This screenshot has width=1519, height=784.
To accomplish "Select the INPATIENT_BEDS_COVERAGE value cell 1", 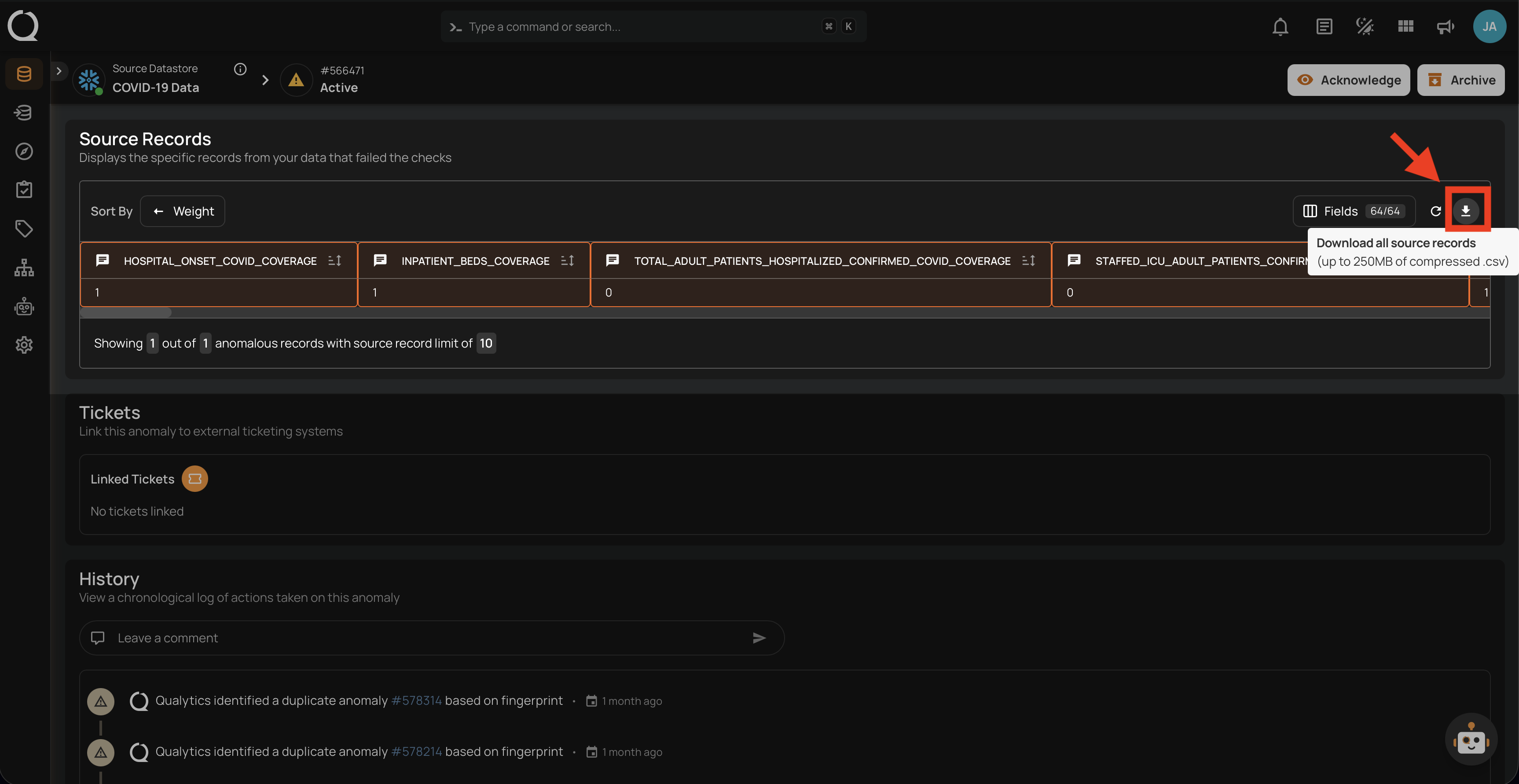I will coord(474,293).
